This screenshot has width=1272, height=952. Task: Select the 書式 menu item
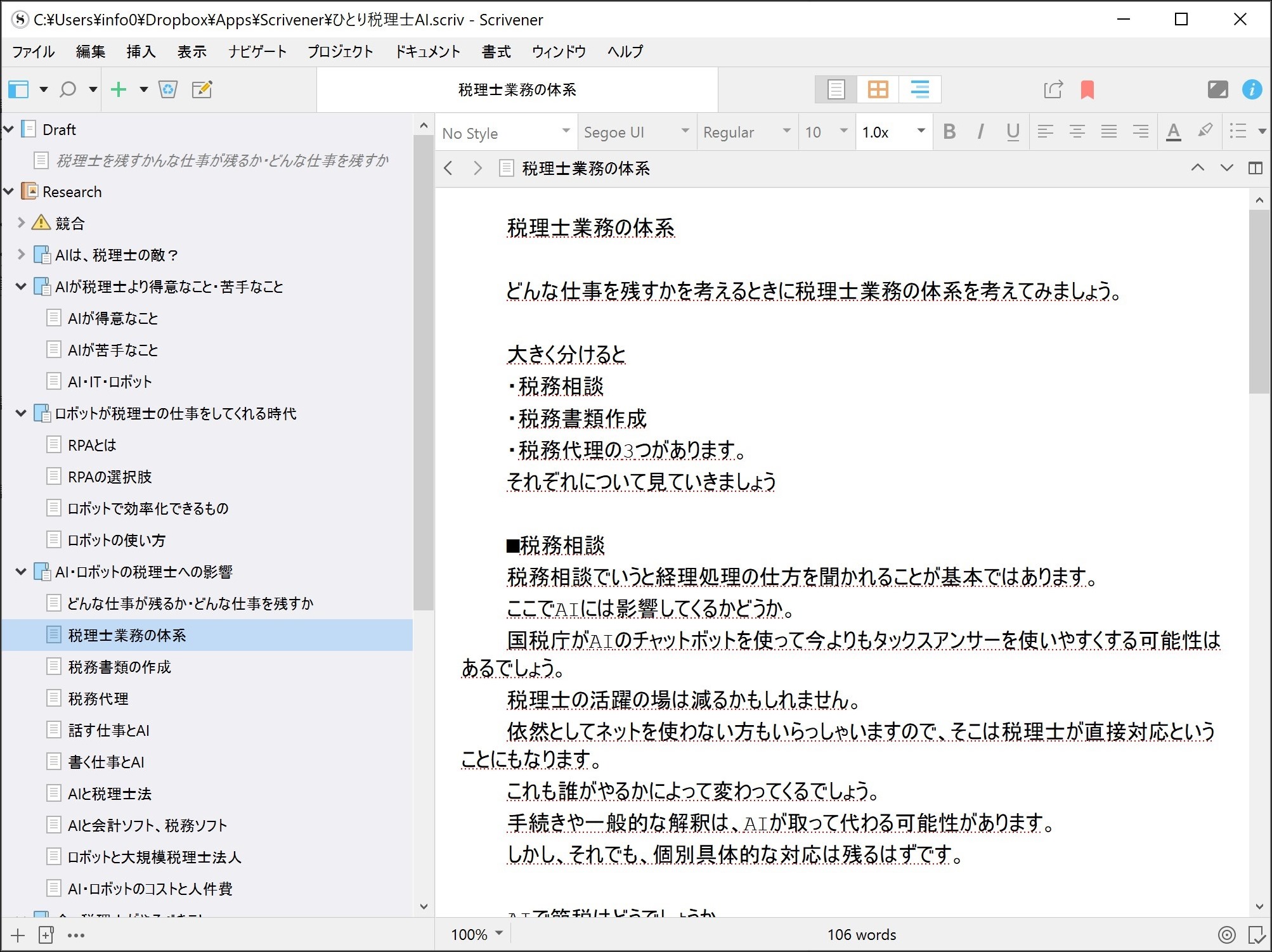click(x=497, y=51)
